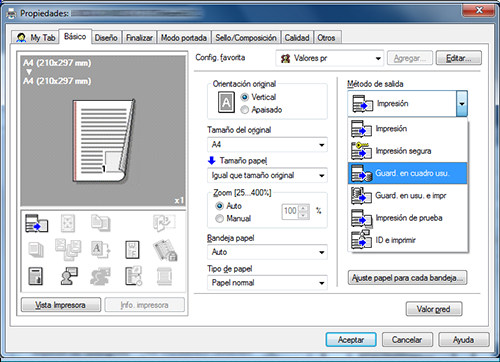
Task: Click the greyed letter A overlay icon
Action: point(100,250)
